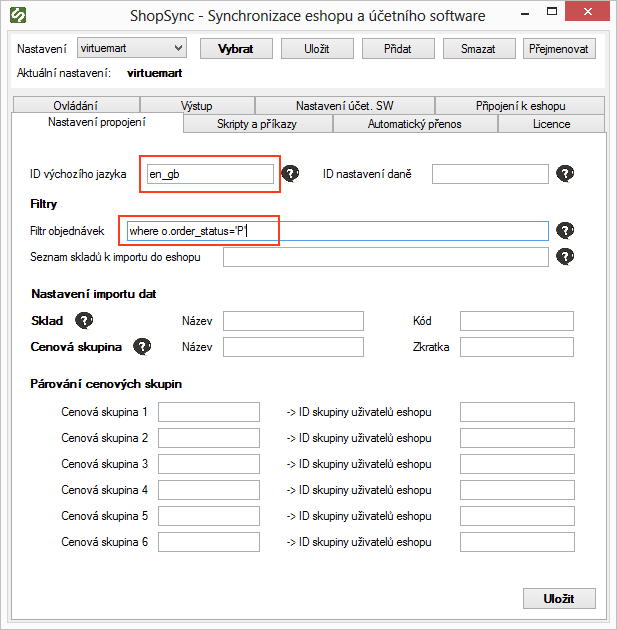The width and height of the screenshot is (617, 630).
Task: Focus the Cenová skupina 6 field
Action: coord(209,542)
